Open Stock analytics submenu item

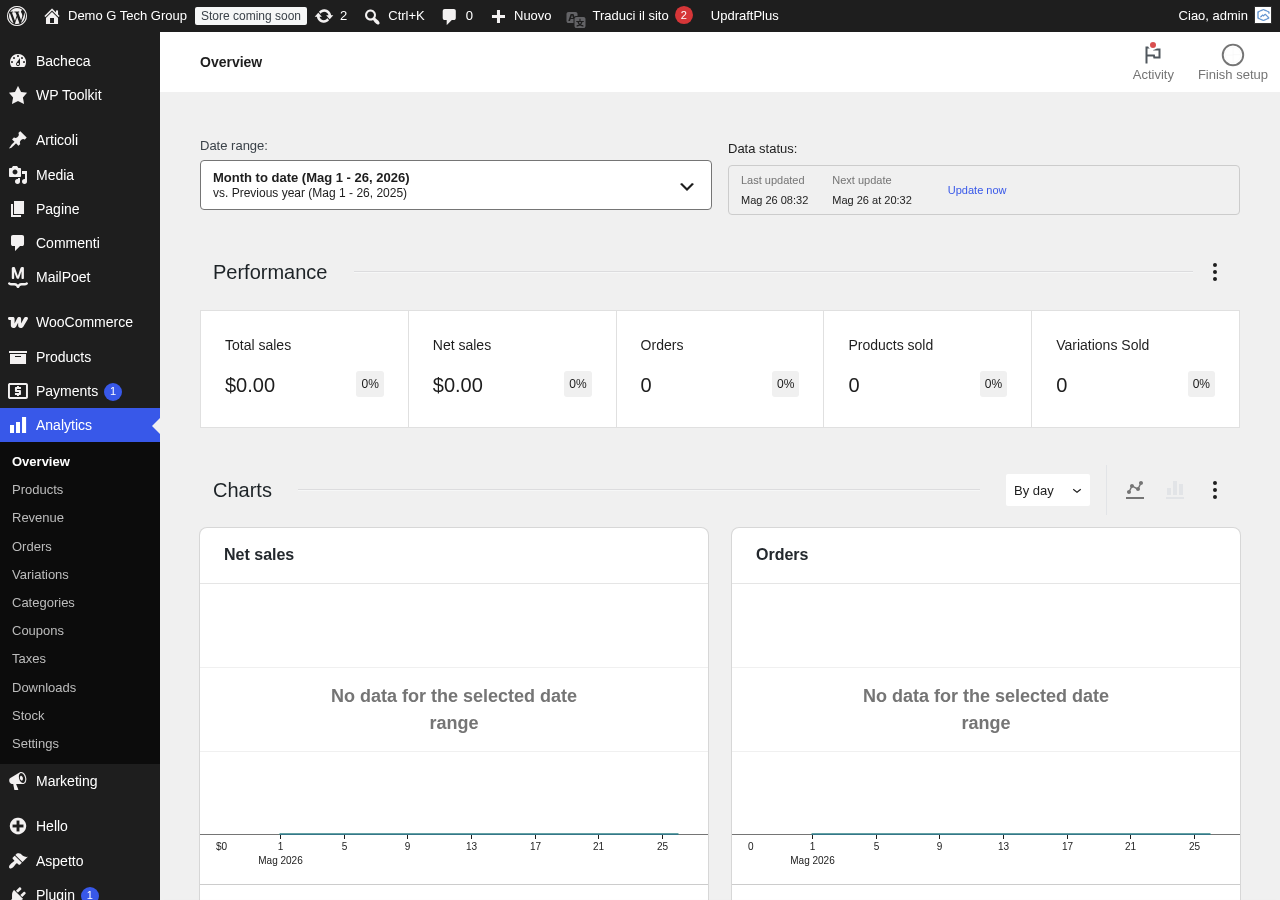point(28,716)
